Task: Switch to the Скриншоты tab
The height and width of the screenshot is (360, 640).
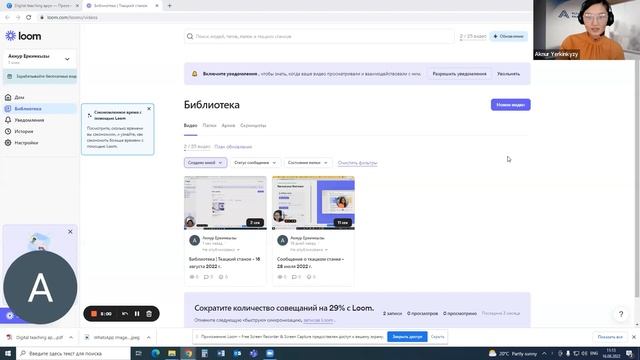Action: pos(253,125)
